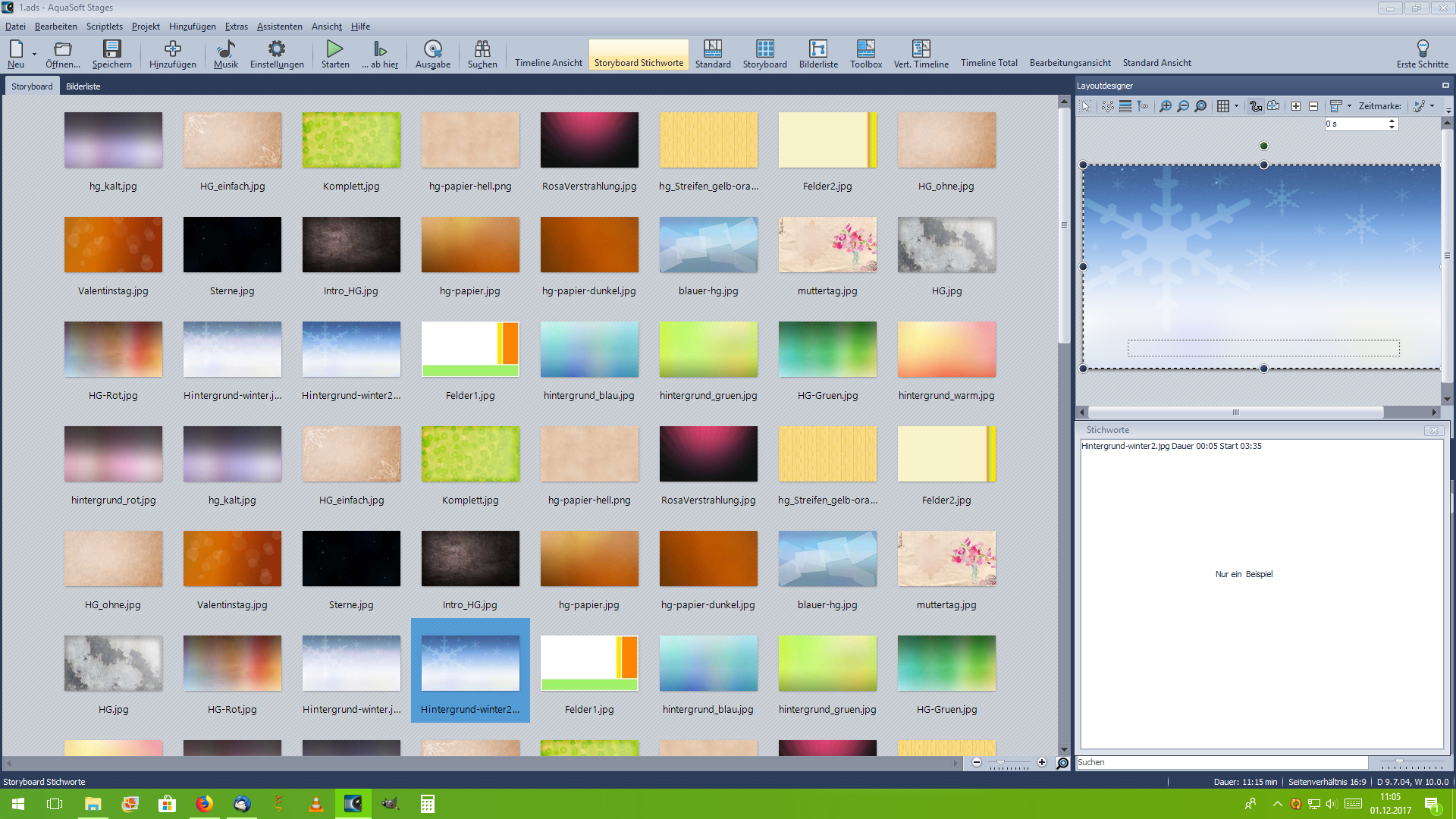Image resolution: width=1456 pixels, height=819 pixels.
Task: Open Einstellungen with the gear icon
Action: 277,49
